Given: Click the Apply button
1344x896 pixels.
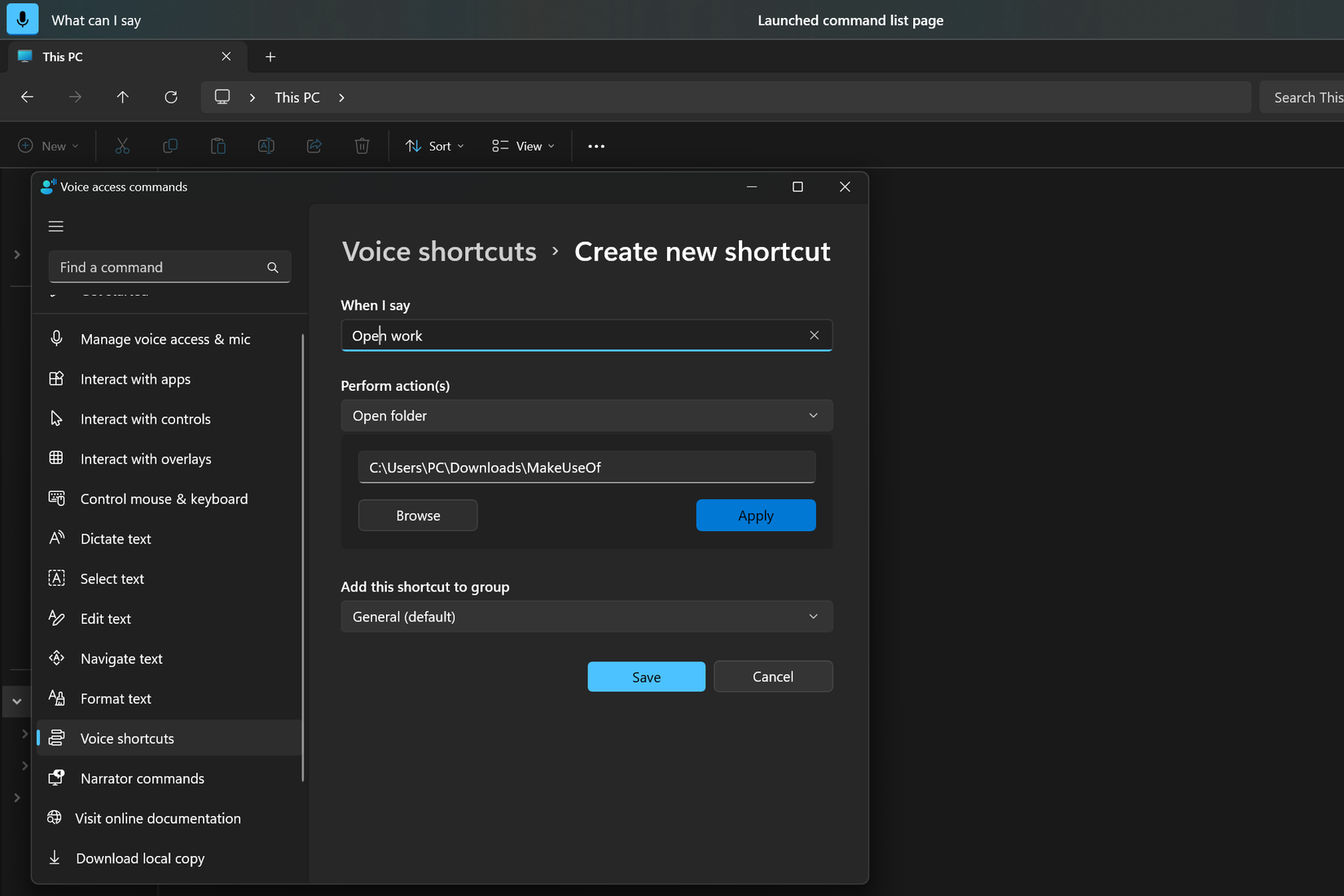Looking at the screenshot, I should click(755, 516).
